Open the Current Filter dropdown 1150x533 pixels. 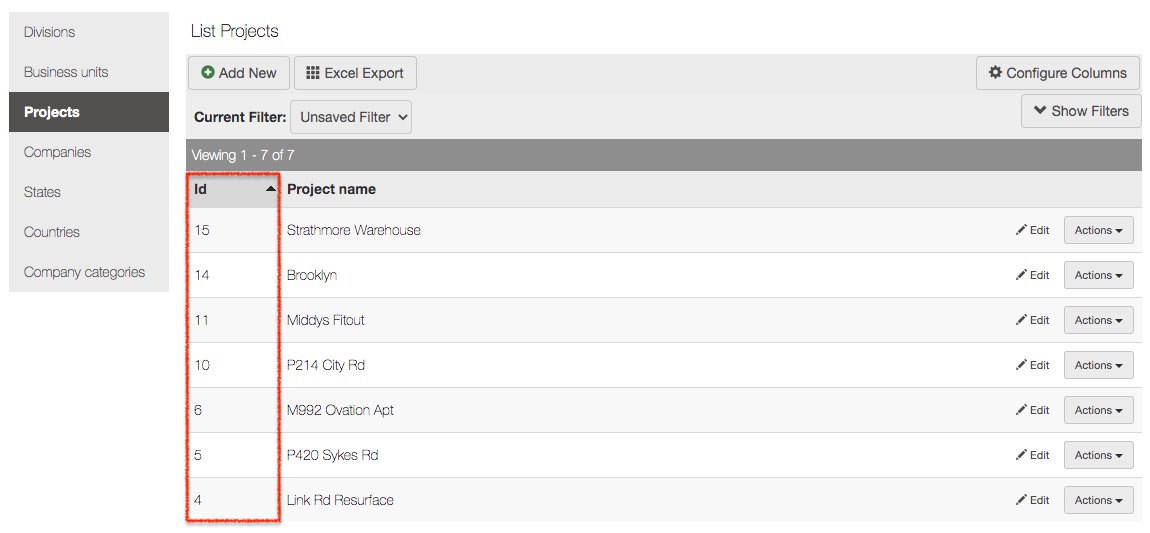point(351,117)
